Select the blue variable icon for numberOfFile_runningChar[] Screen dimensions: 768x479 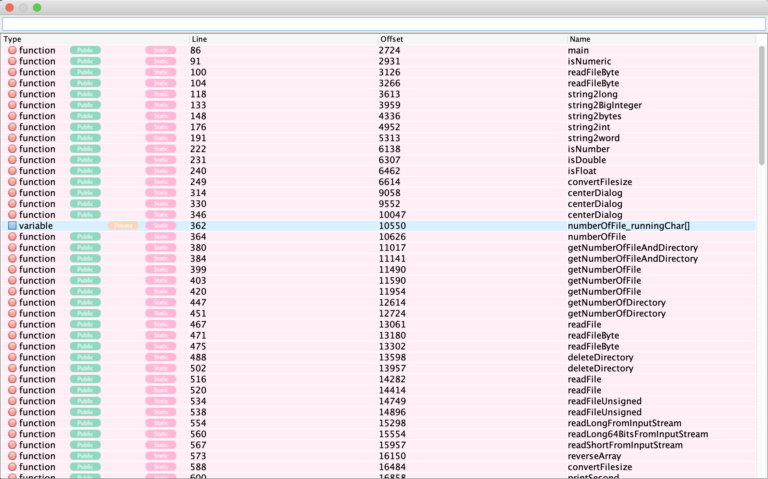pyautogui.click(x=12, y=226)
